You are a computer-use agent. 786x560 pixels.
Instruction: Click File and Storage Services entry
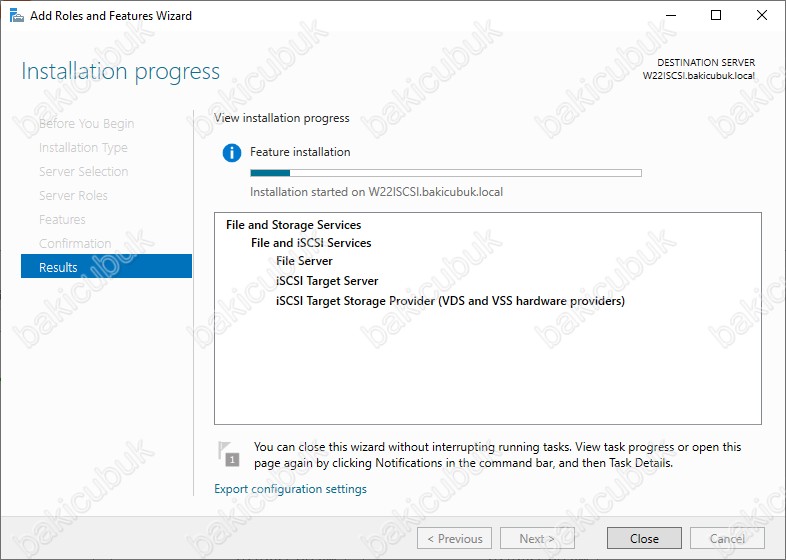coord(293,225)
